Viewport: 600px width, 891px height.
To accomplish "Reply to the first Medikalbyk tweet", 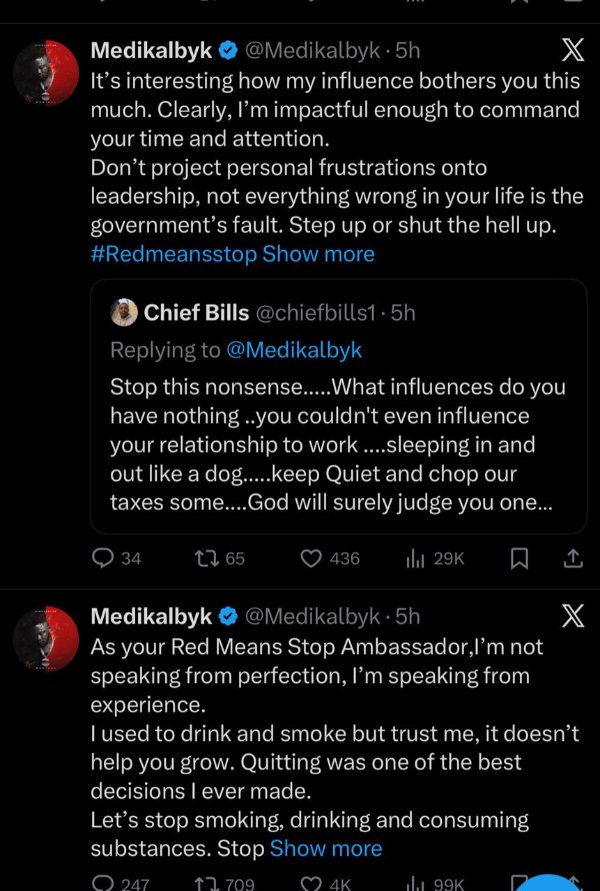I will click(104, 559).
